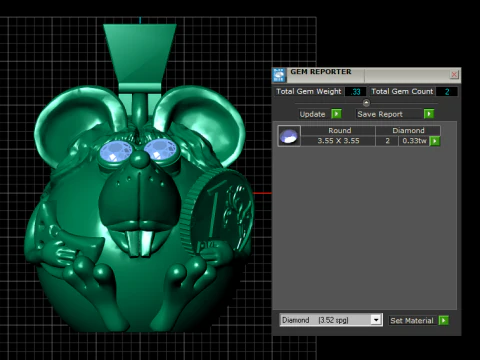
Task: Click the Total Gem Count label
Action: coord(402,92)
